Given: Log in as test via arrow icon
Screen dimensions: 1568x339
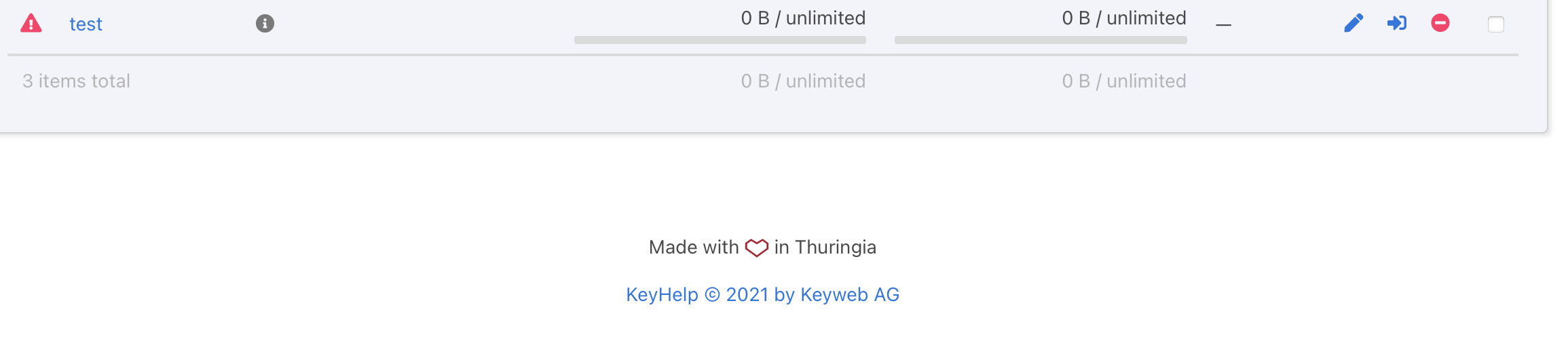Looking at the screenshot, I should pyautogui.click(x=1396, y=23).
